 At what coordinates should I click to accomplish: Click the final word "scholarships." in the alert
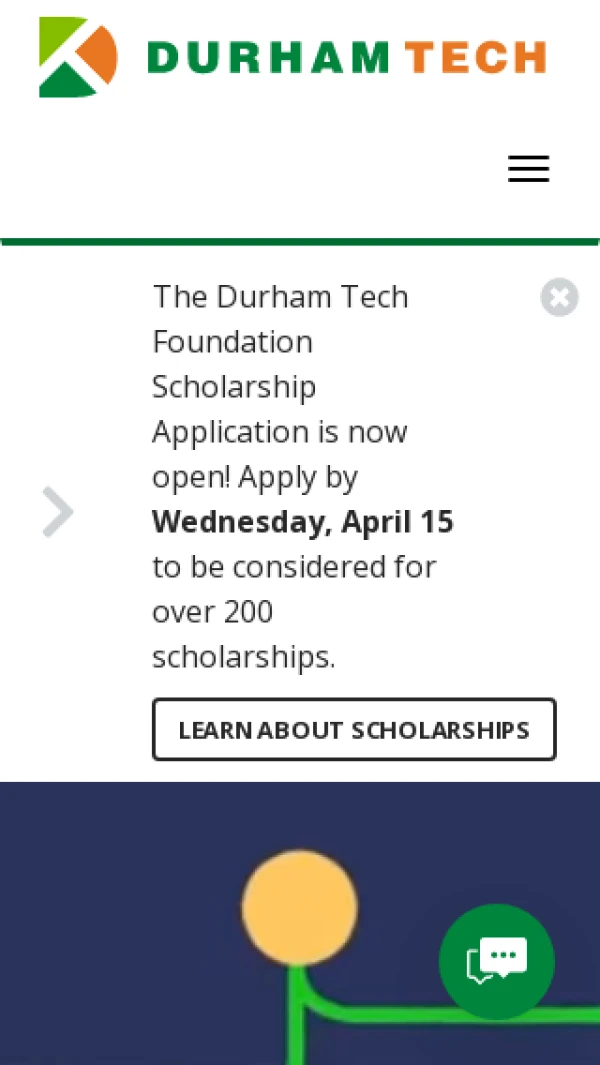243,657
